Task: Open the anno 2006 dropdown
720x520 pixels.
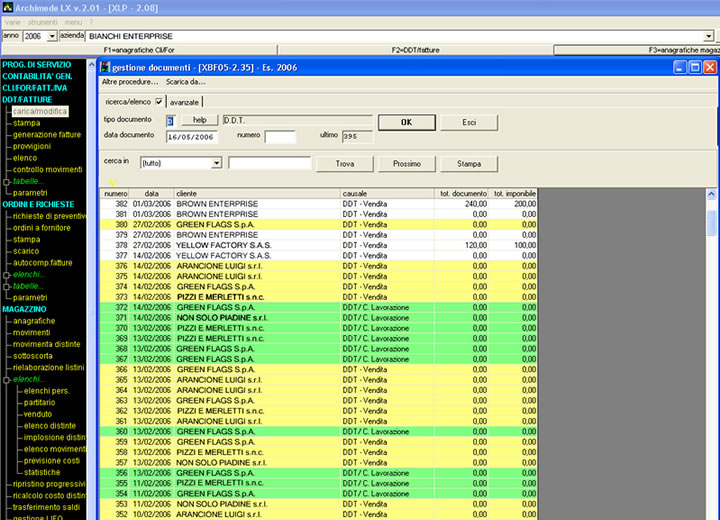Action: click(x=52, y=36)
